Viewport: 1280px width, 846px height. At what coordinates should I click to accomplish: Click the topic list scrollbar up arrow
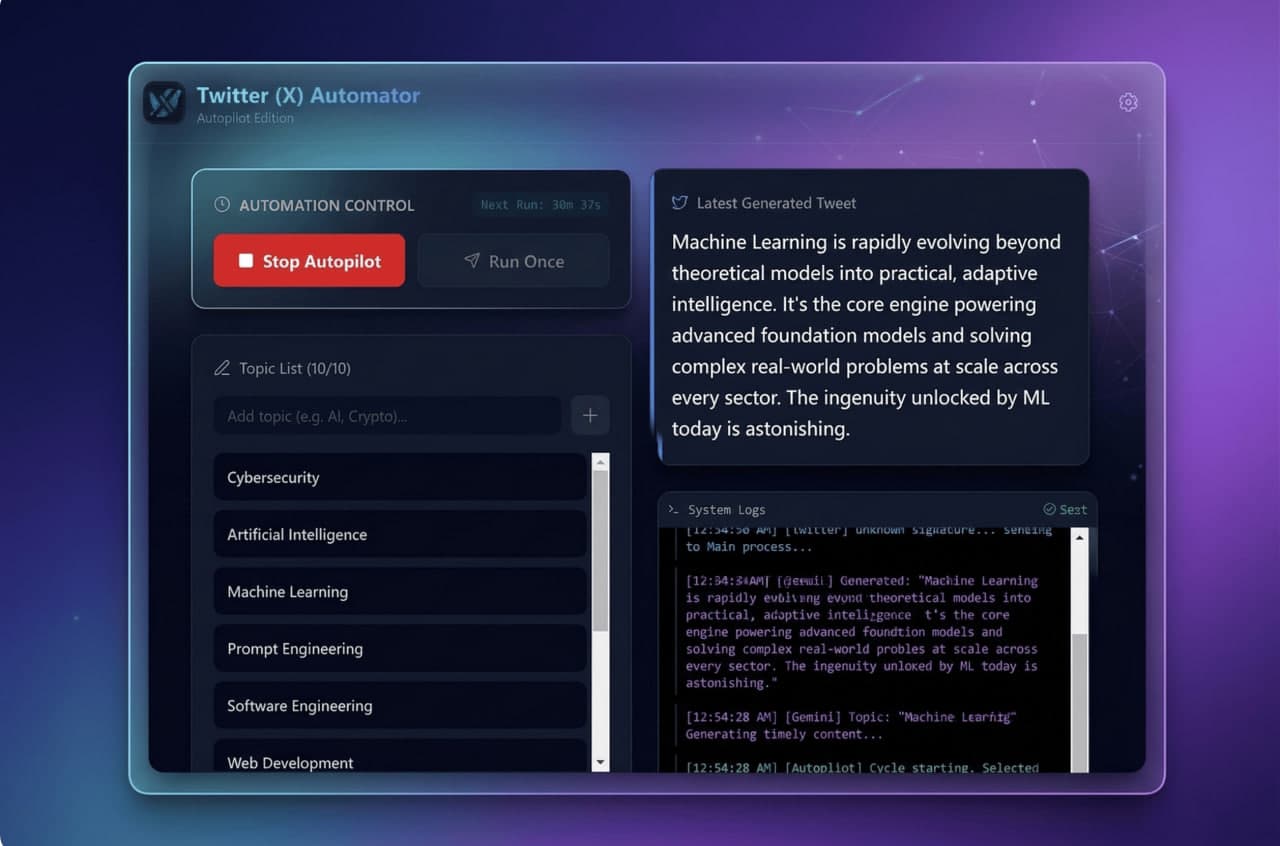click(x=600, y=461)
